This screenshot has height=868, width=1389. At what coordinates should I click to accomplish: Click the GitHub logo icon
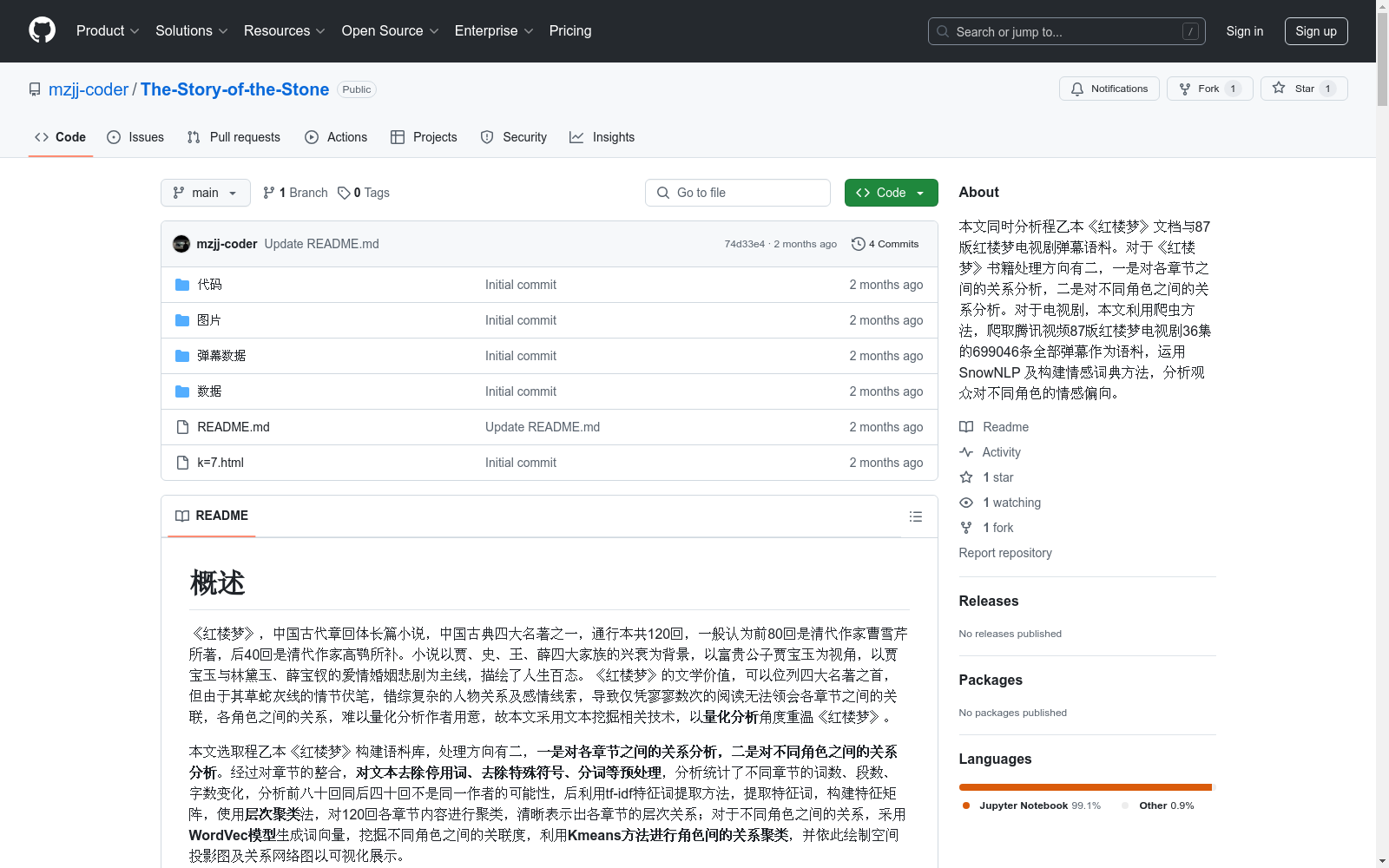42,30
